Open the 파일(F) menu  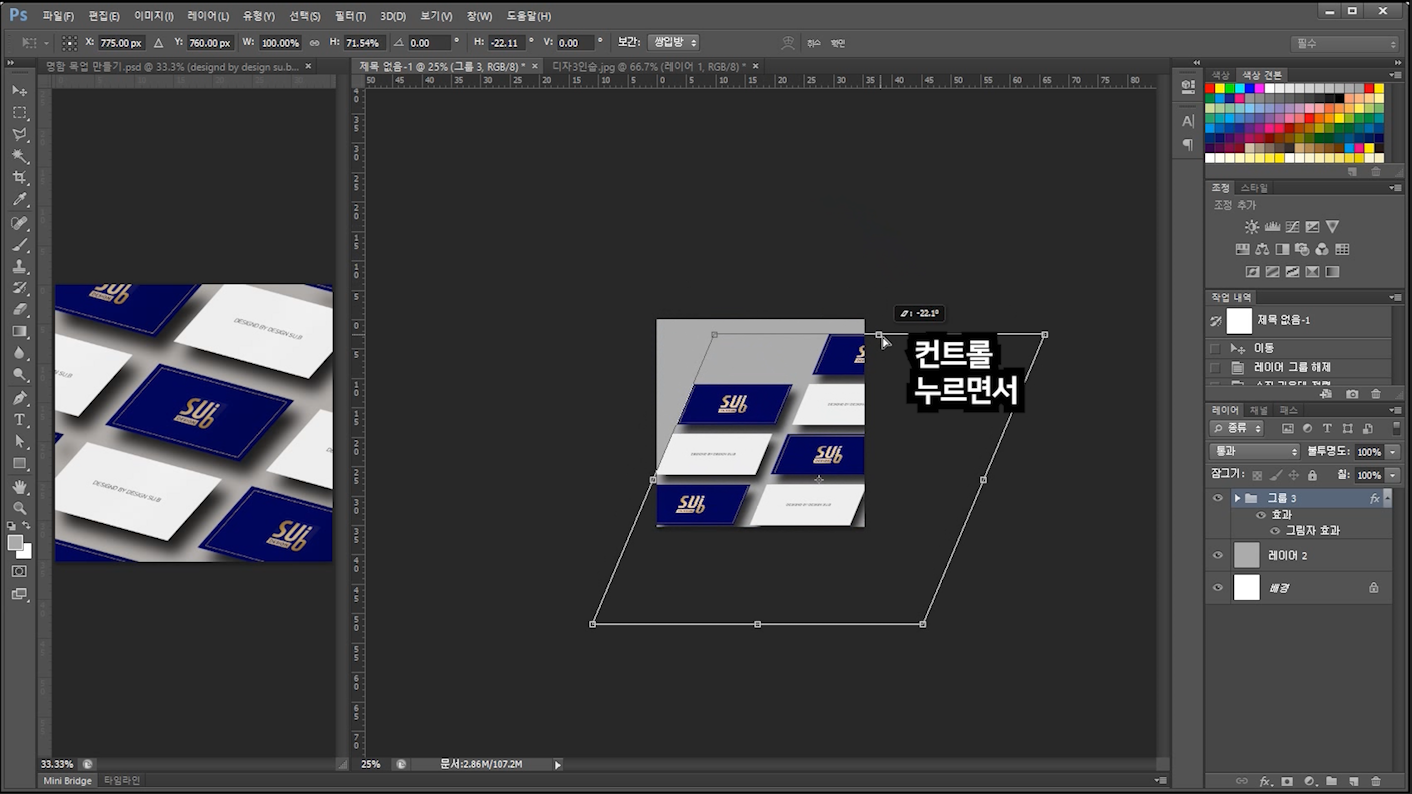tap(58, 16)
